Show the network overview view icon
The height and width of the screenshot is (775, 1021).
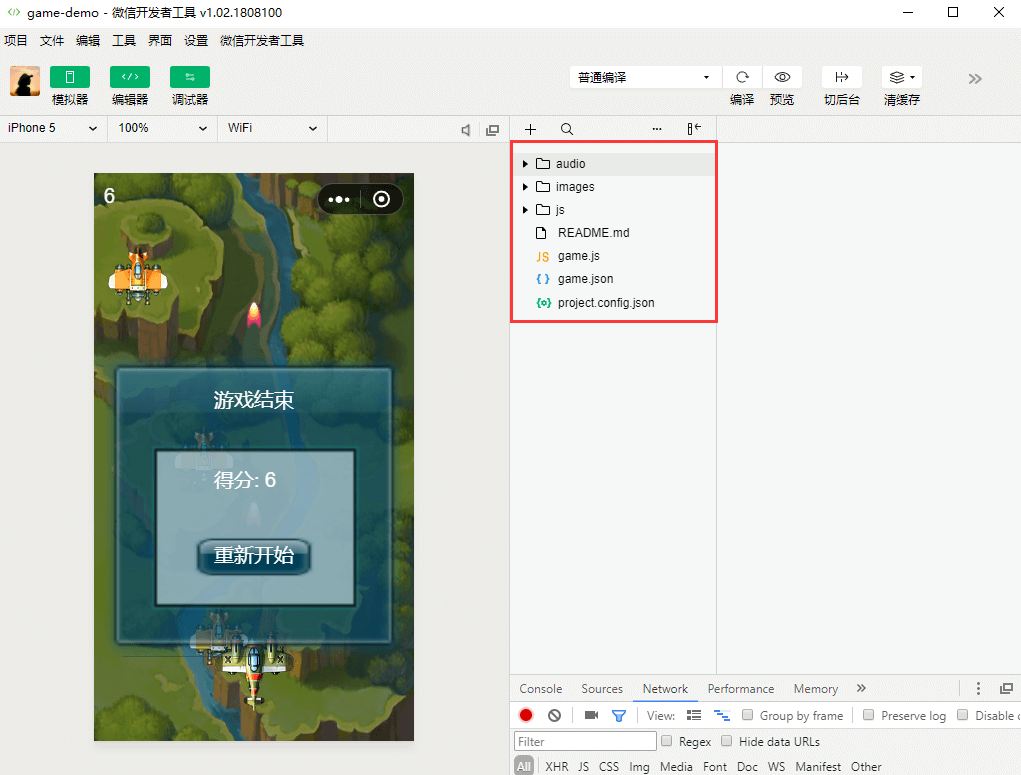(721, 715)
